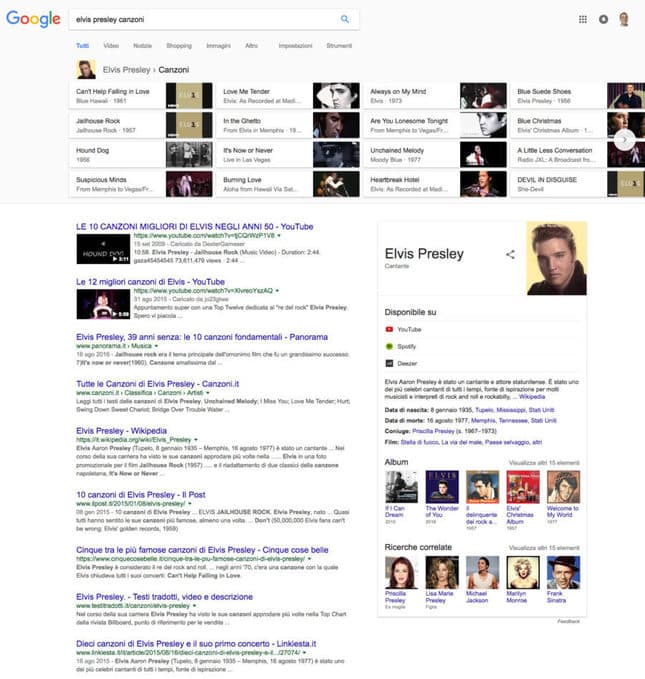The image size is (645, 679).
Task: Open the Wikipedia link in the Elvis description
Action: coord(532,397)
